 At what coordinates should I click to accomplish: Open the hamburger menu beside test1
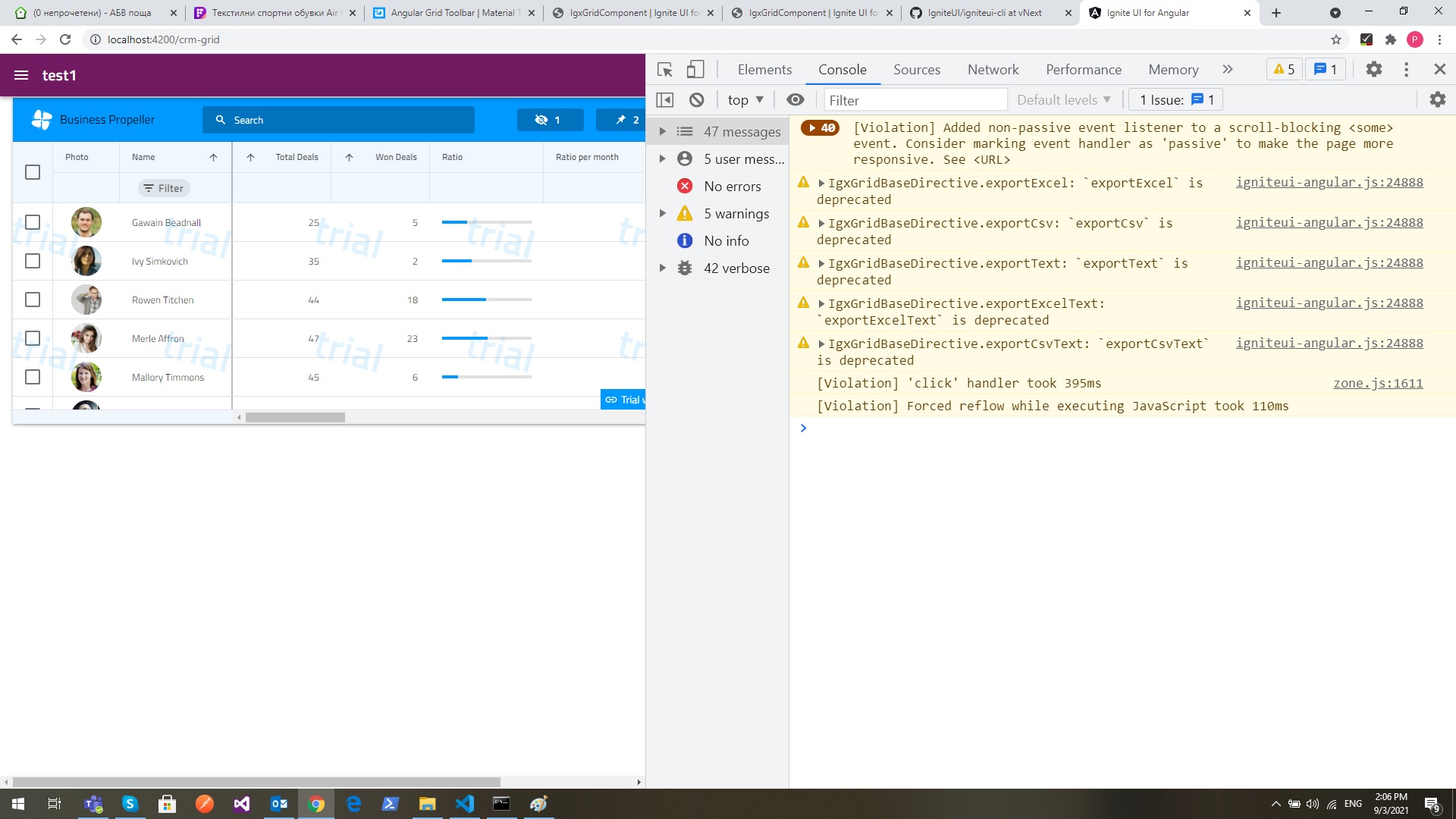[x=21, y=75]
